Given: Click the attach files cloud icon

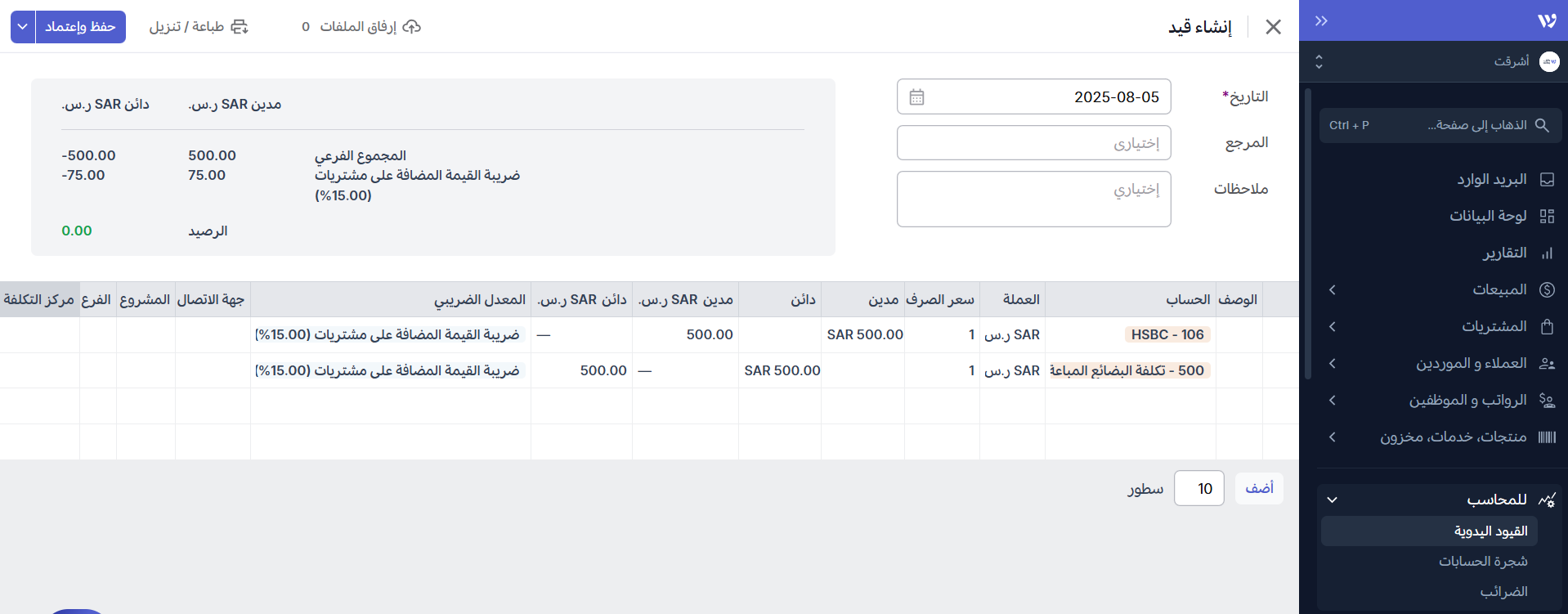Looking at the screenshot, I should click(412, 27).
